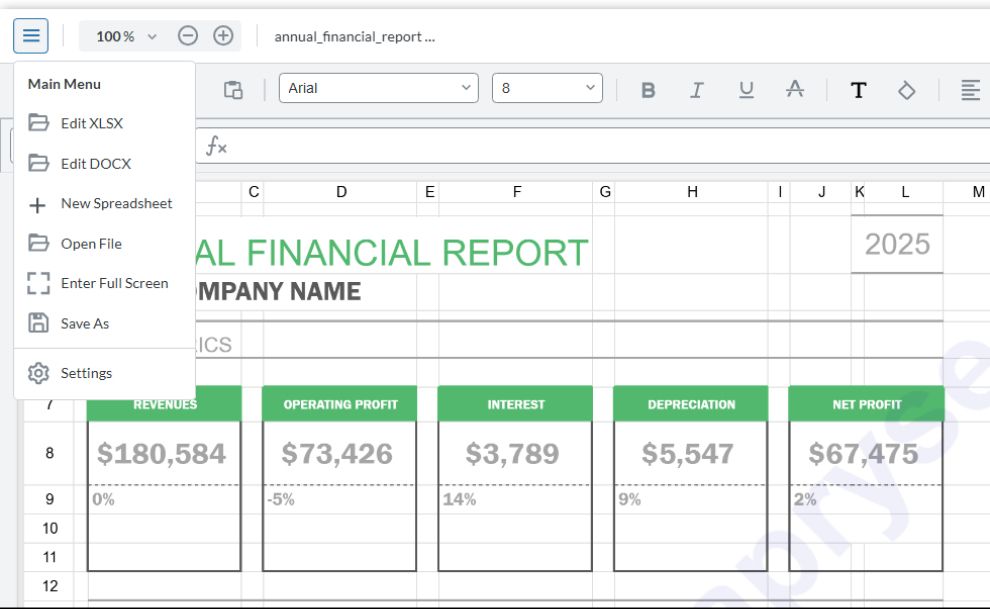The width and height of the screenshot is (990, 609).
Task: Select Save As in Main Menu
Action: [104, 324]
